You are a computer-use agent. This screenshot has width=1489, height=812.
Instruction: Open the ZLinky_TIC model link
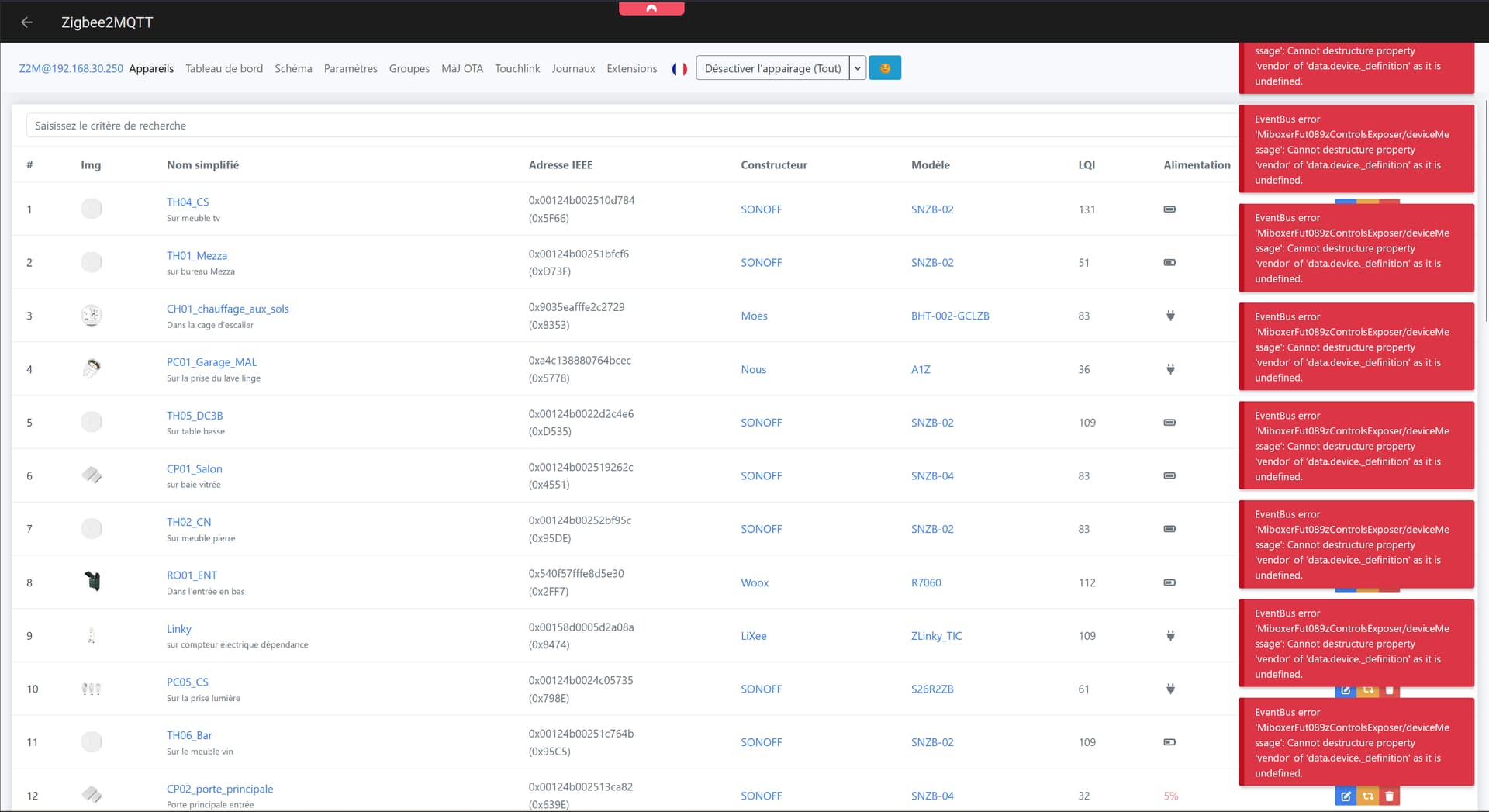click(x=936, y=636)
